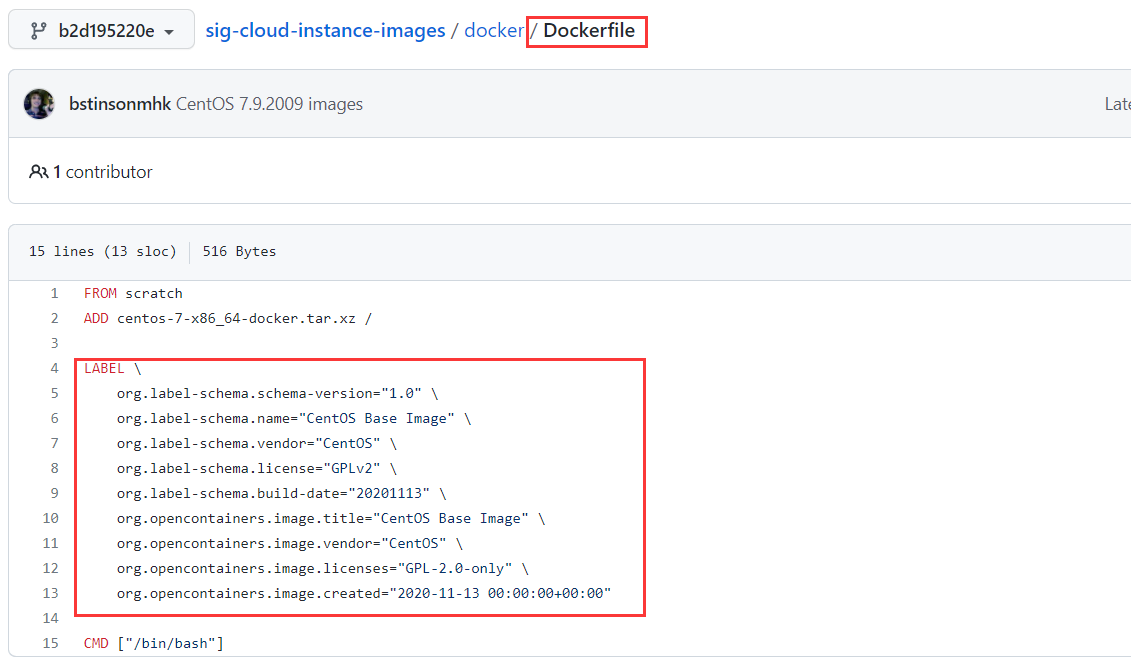The width and height of the screenshot is (1131, 668).
Task: Click the label-schema.name="CentOS Base Image" line
Action: [x=294, y=418]
